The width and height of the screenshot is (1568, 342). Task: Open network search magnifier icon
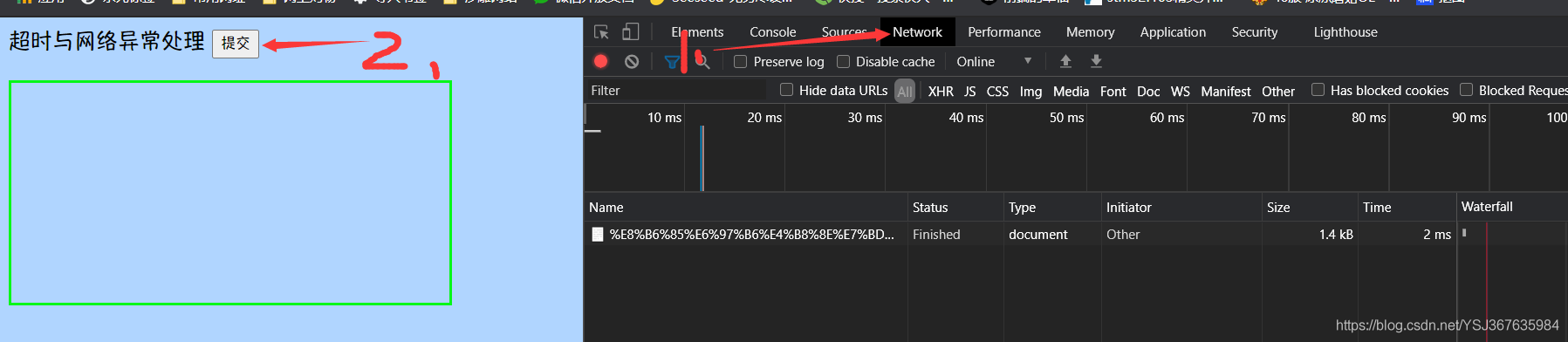tap(702, 62)
